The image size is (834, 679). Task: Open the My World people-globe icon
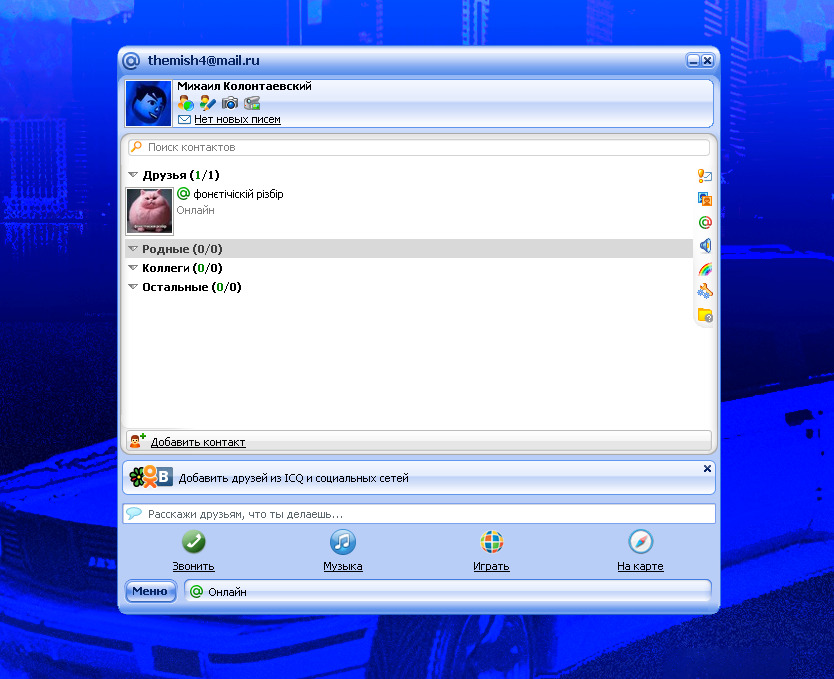(x=186, y=103)
